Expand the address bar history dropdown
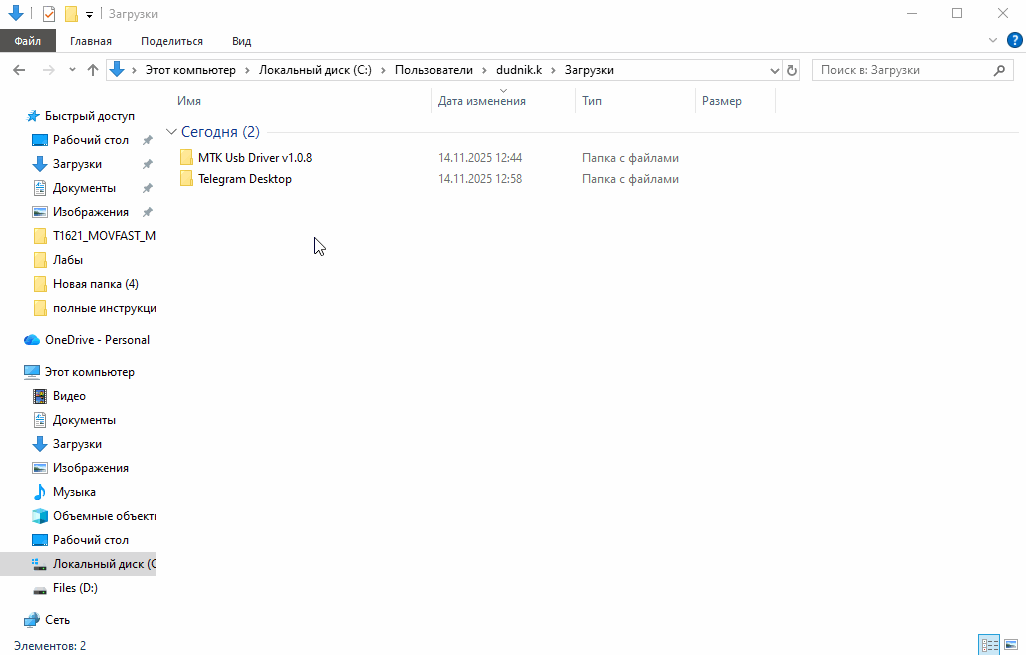Screen dimensions: 1026x655 tap(774, 70)
